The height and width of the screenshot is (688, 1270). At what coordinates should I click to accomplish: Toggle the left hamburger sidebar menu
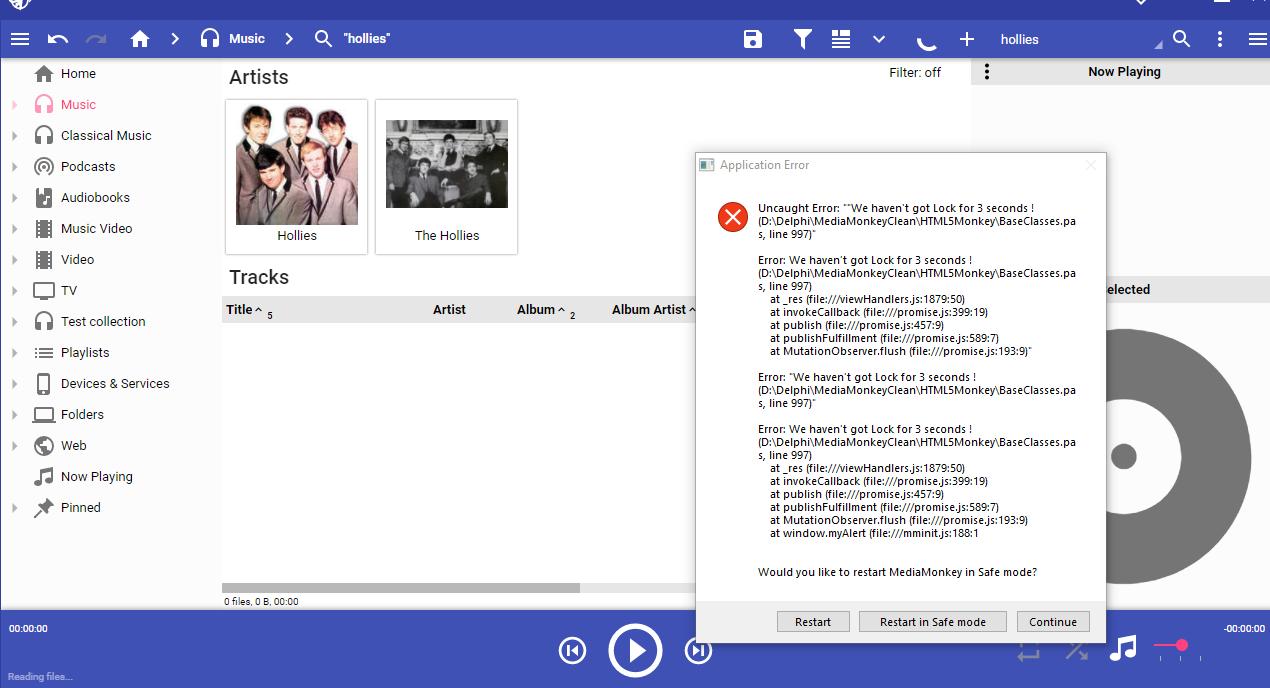click(x=20, y=39)
